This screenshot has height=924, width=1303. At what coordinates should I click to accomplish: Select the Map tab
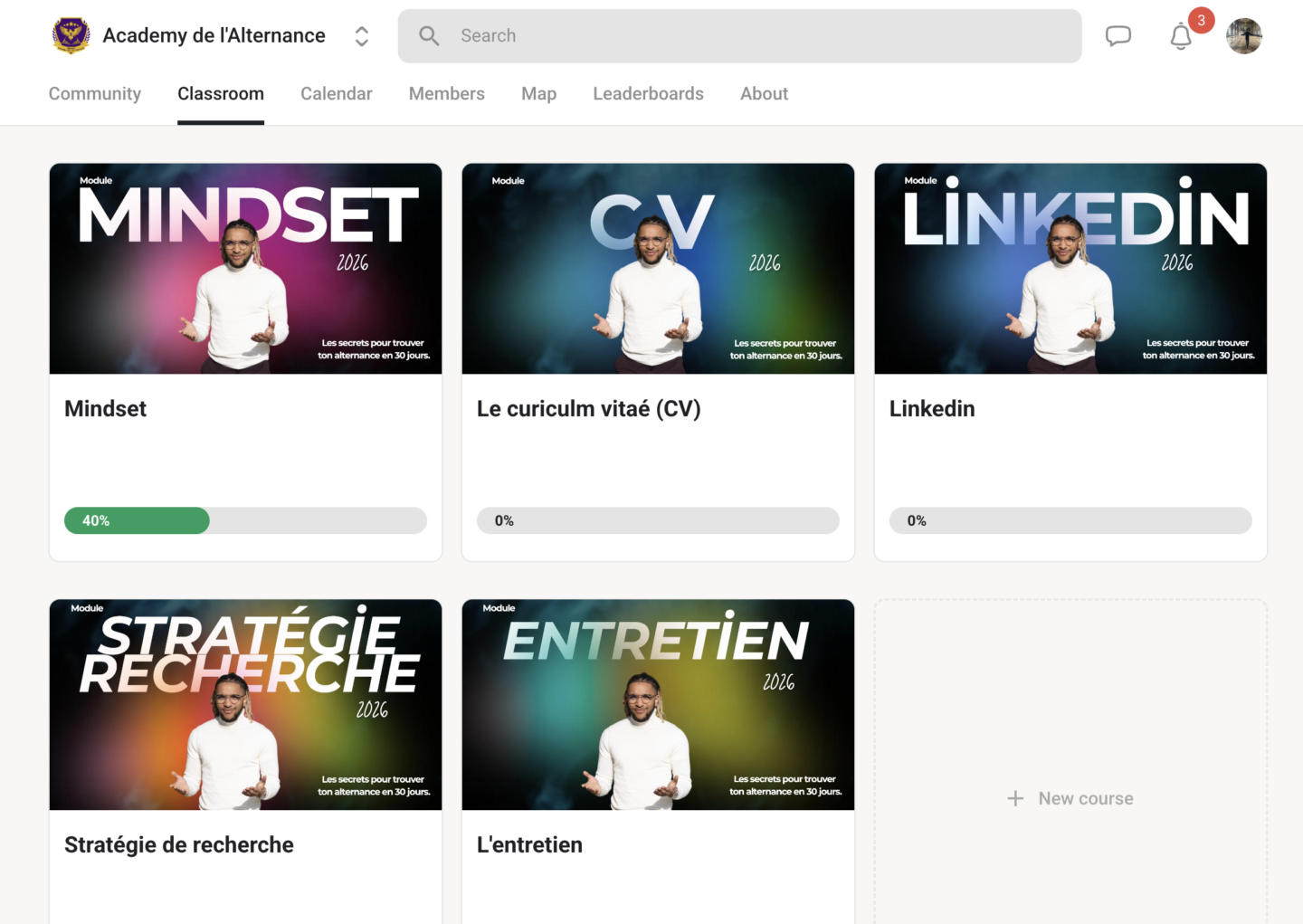(539, 94)
